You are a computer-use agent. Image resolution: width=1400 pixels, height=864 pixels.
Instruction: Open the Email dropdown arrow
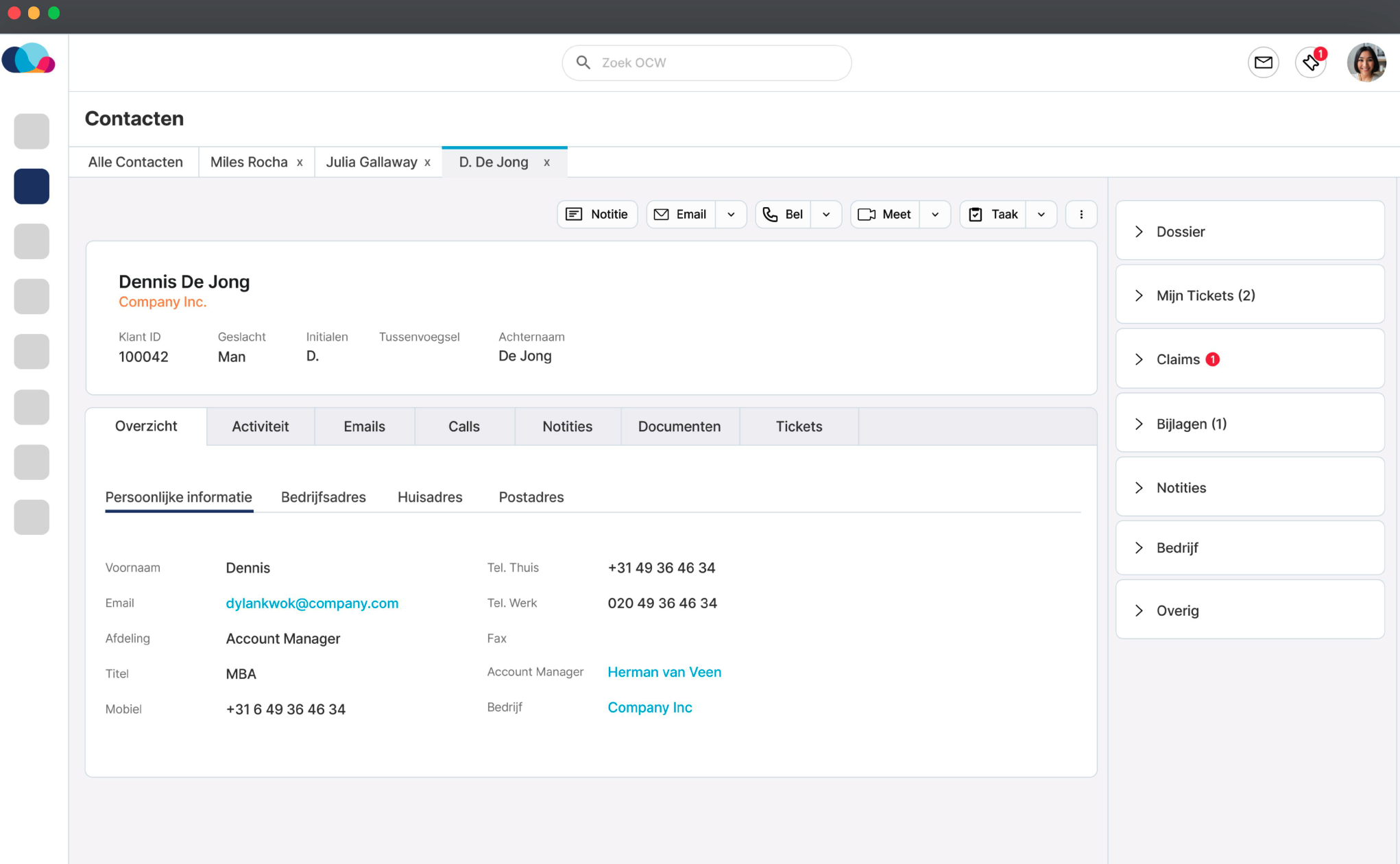coord(732,215)
